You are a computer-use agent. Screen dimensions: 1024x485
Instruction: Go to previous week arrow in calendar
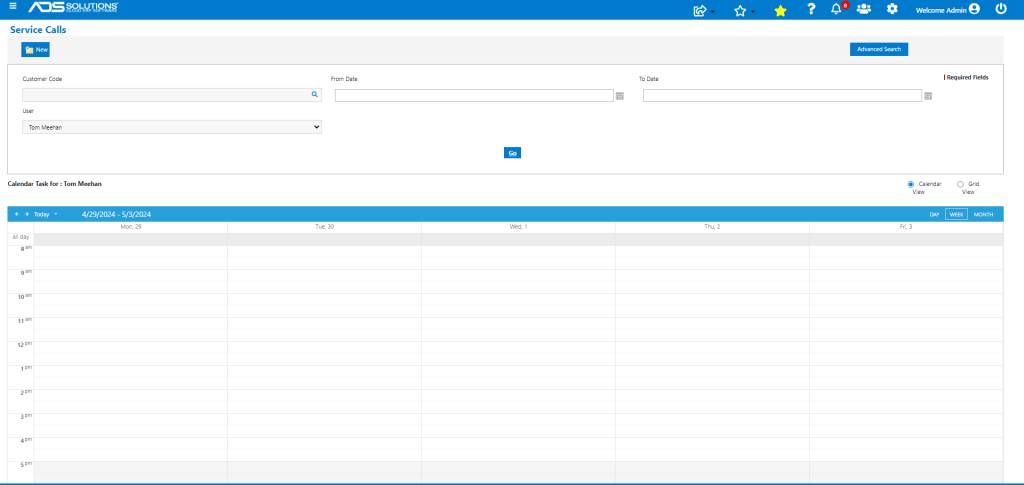pyautogui.click(x=17, y=214)
